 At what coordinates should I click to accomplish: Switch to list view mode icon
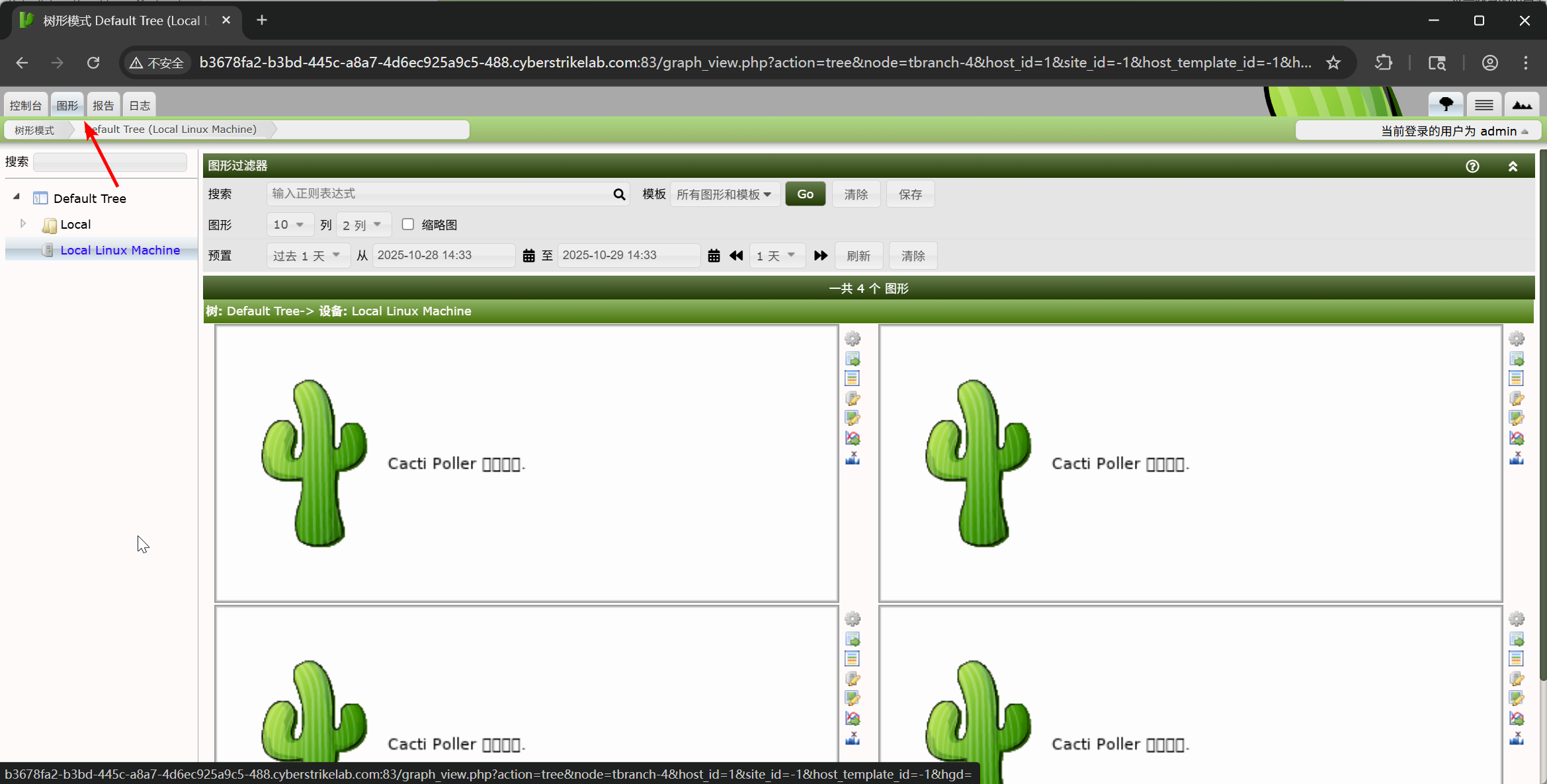click(1484, 104)
